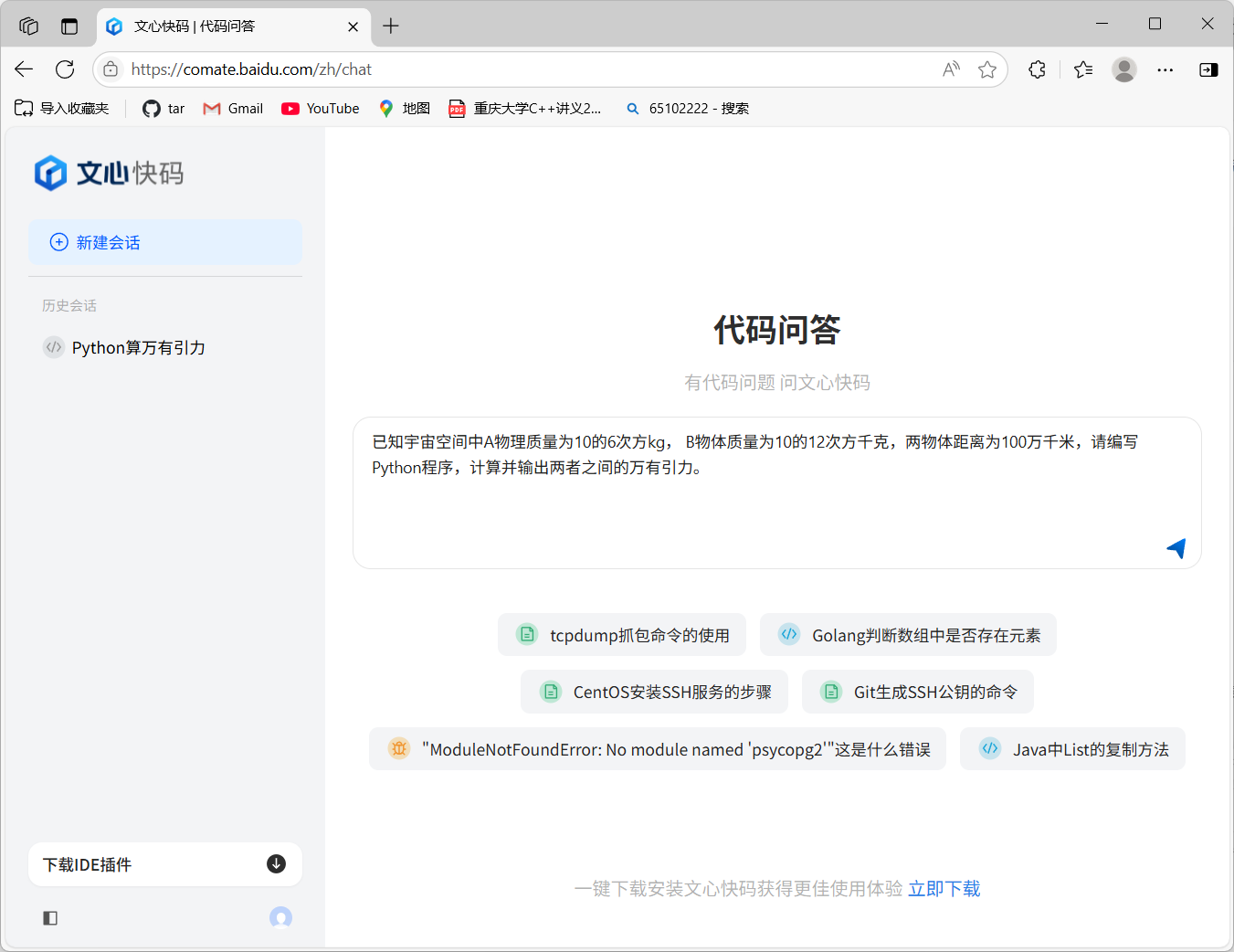Add this page to favorites star icon
The image size is (1234, 952).
click(987, 69)
